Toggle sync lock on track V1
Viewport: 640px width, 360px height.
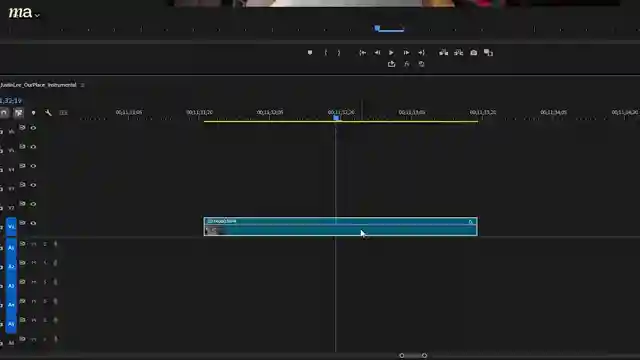[22, 222]
